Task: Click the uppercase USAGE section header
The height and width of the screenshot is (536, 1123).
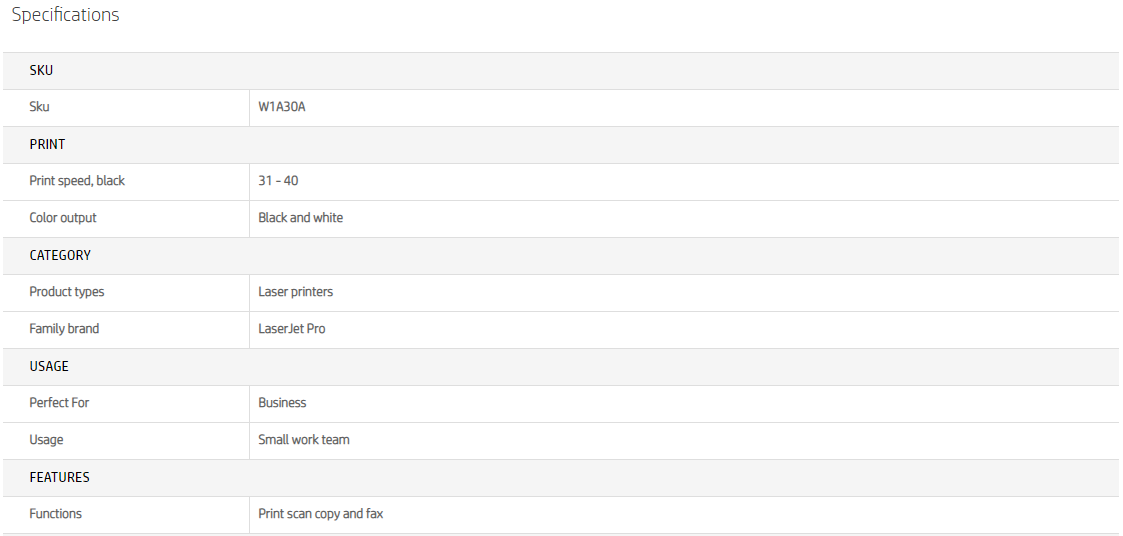Action: (x=49, y=366)
